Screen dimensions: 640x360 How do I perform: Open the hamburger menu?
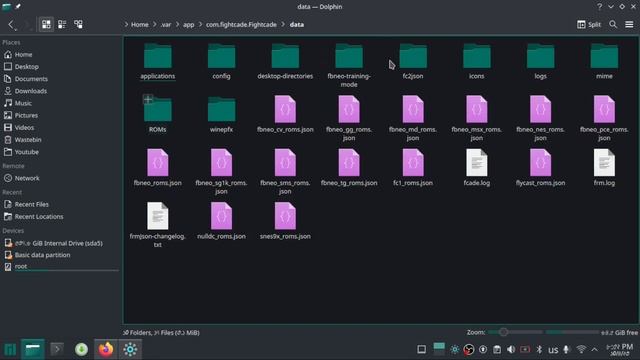pyautogui.click(x=629, y=24)
